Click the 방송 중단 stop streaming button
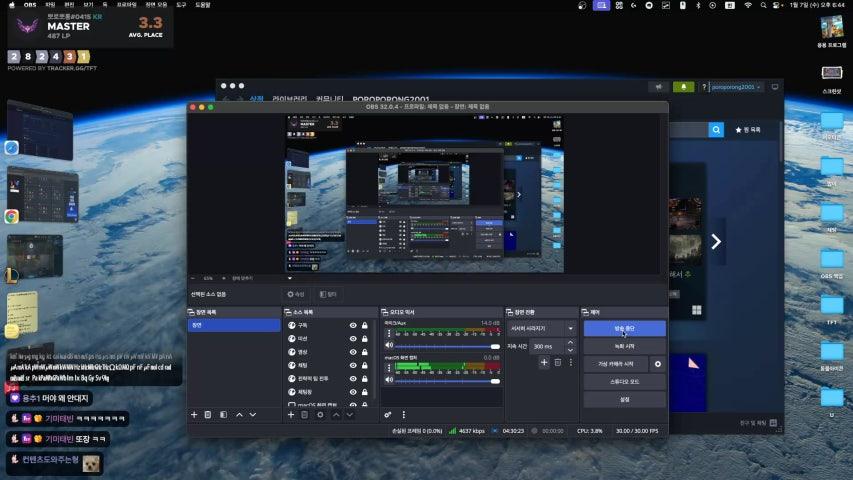Screen dimensions: 853x480 tap(624, 328)
